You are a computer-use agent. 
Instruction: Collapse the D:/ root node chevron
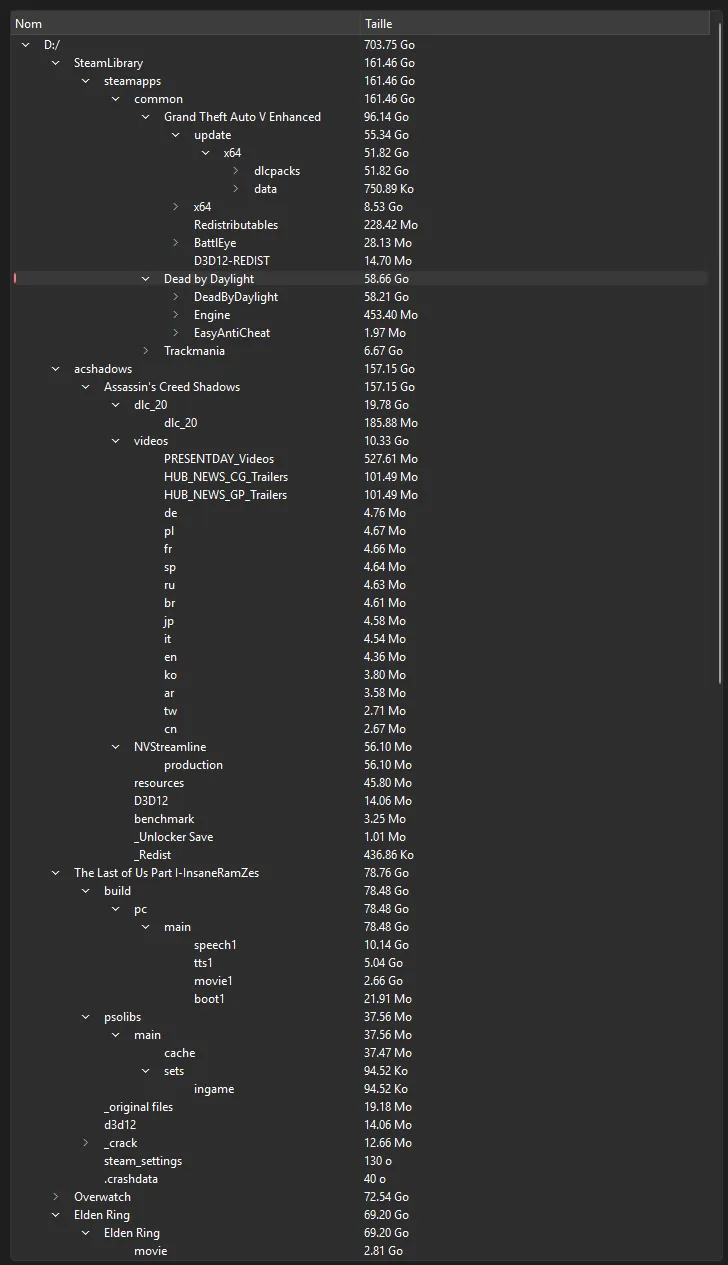(x=25, y=45)
